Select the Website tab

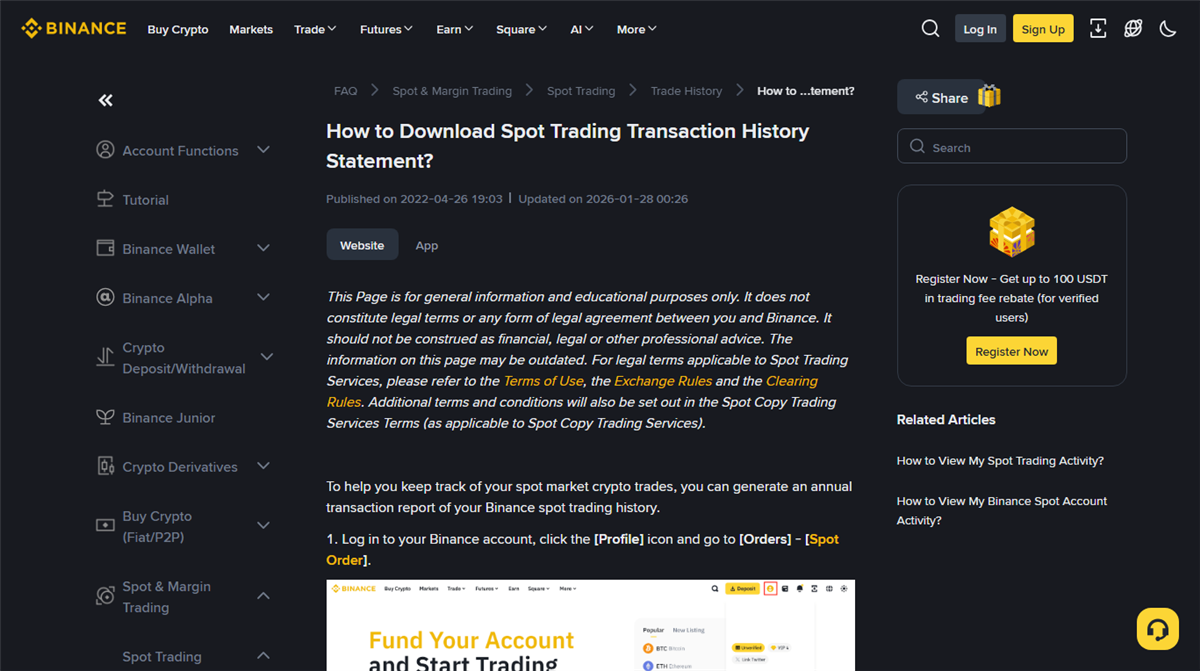[x=362, y=245]
